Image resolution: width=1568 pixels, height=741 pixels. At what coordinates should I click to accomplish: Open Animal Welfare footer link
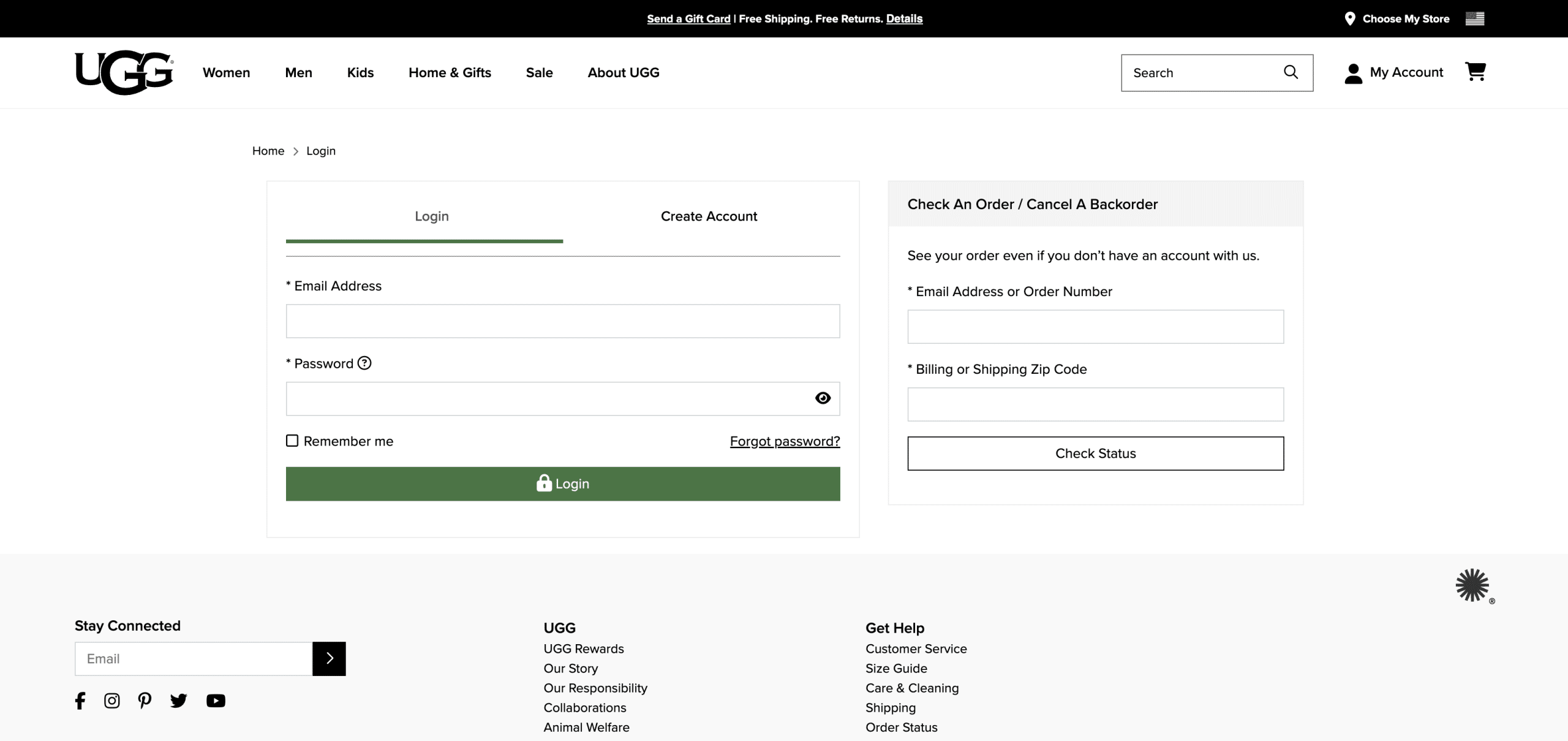pyautogui.click(x=587, y=727)
